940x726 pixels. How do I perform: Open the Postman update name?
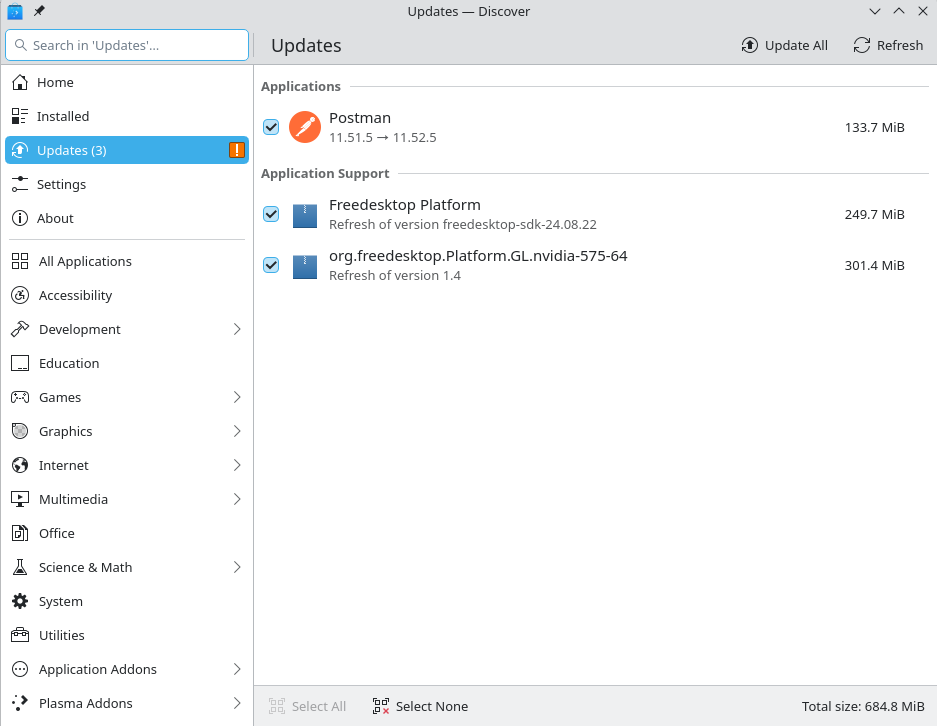point(360,118)
